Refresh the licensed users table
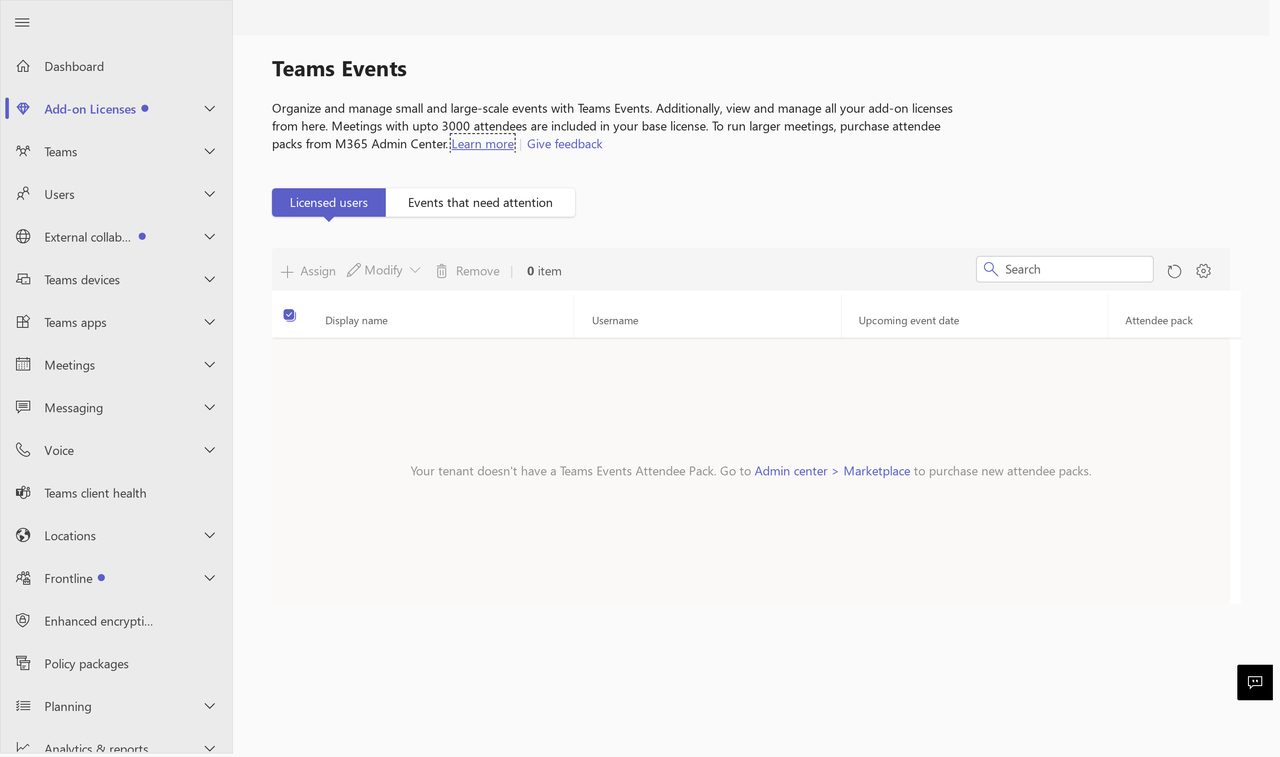Screen dimensions: 1280x757 [x=1174, y=271]
